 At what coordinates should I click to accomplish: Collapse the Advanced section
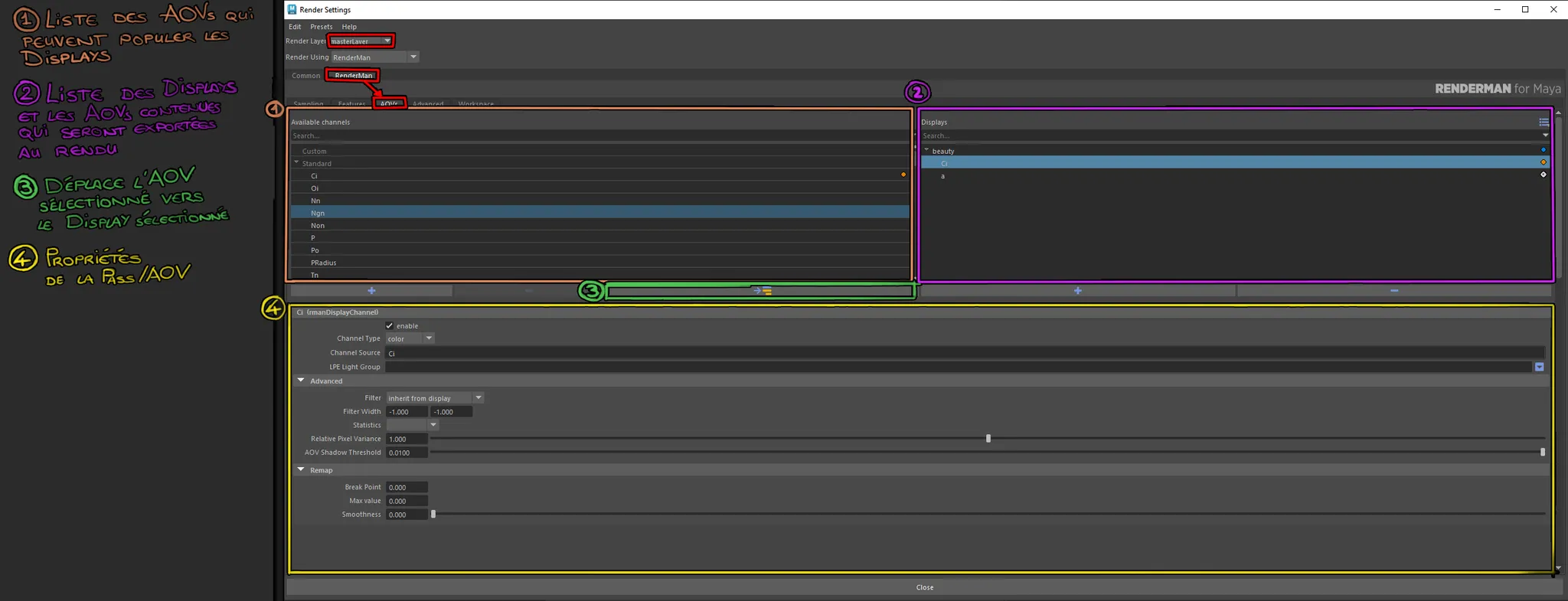coord(301,381)
